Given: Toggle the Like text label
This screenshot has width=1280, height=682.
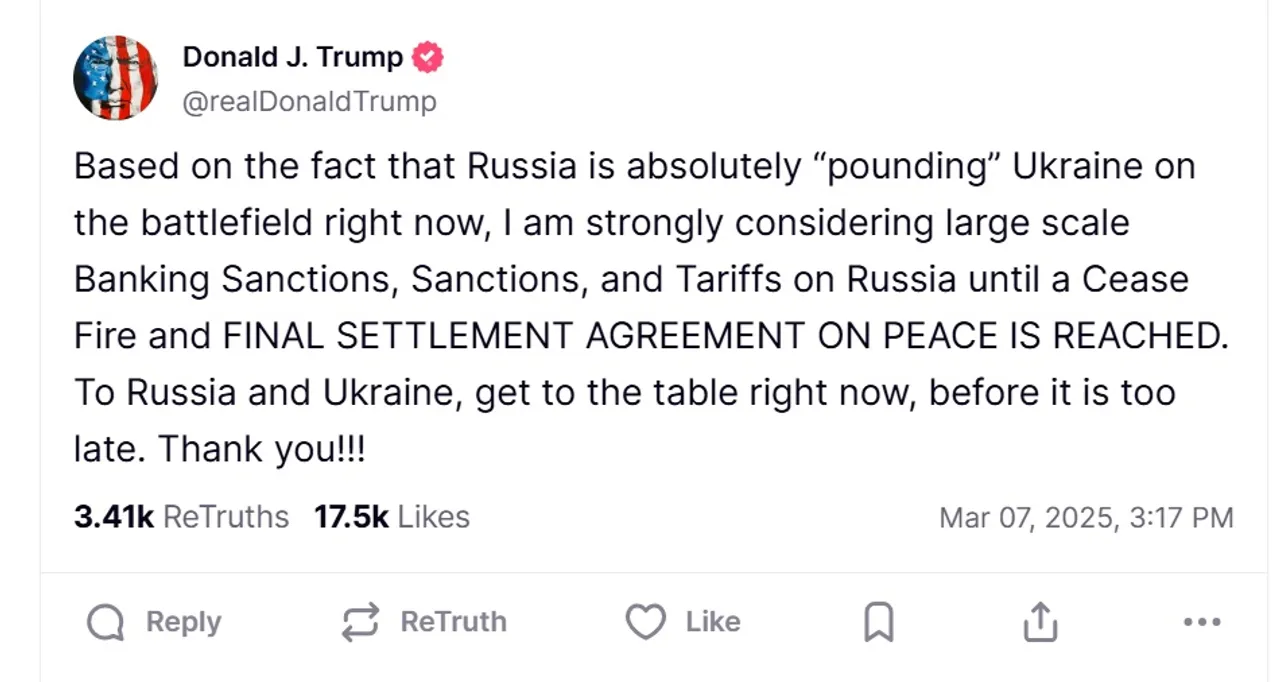Looking at the screenshot, I should pos(713,622).
